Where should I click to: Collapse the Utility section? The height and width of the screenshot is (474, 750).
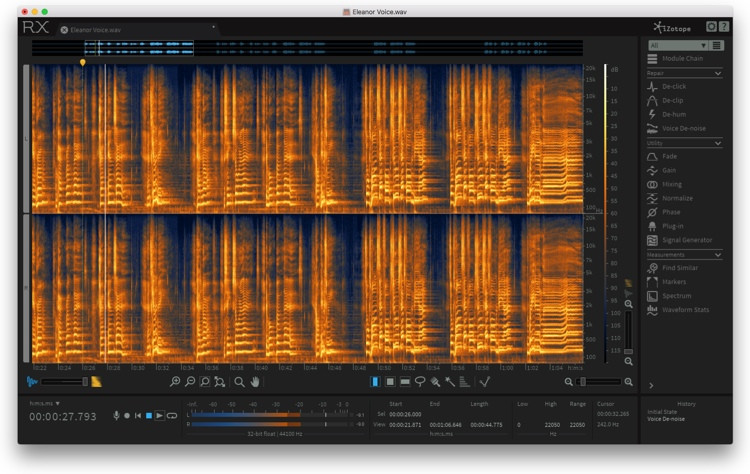point(718,143)
